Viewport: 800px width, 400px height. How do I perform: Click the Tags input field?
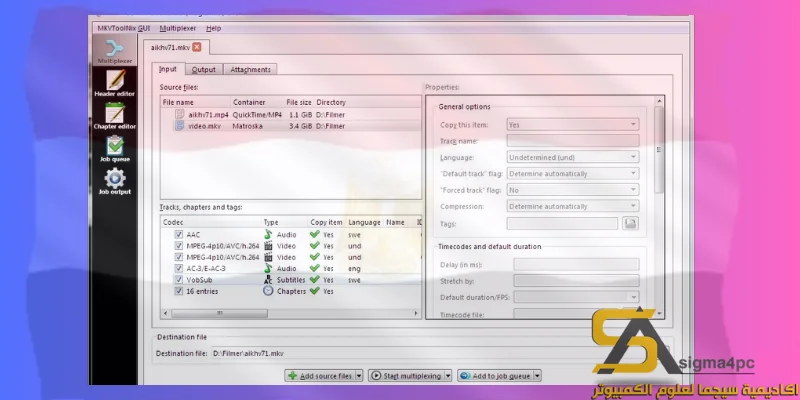pyautogui.click(x=562, y=223)
